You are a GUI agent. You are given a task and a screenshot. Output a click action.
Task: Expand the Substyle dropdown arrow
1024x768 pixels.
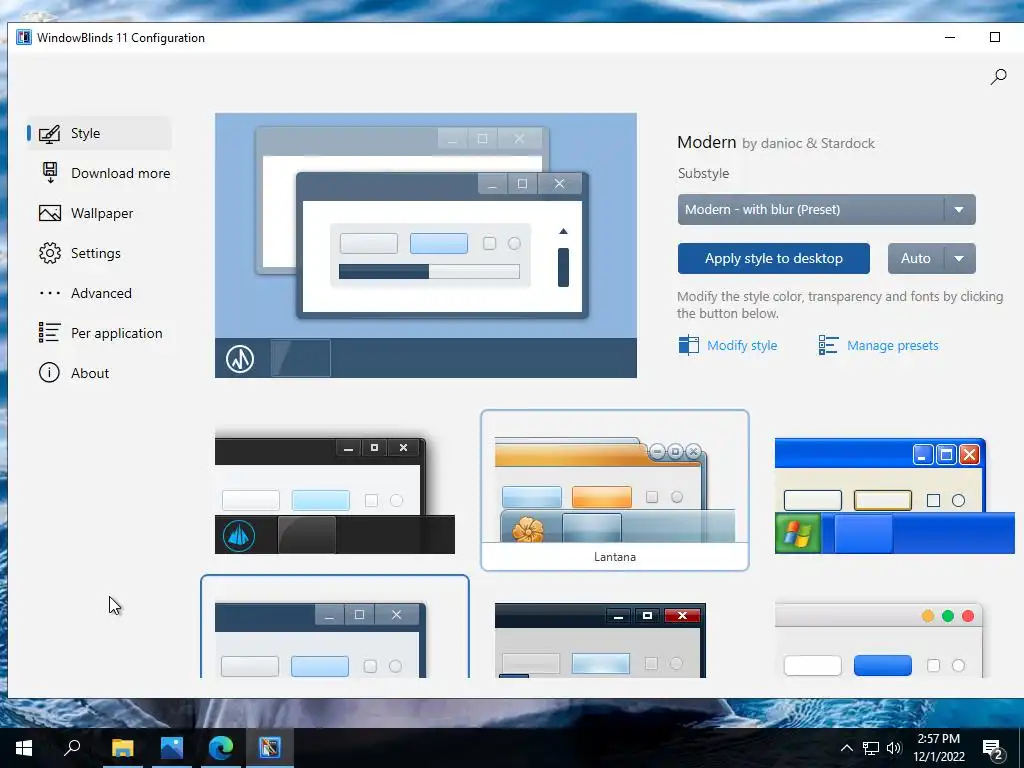coord(959,210)
